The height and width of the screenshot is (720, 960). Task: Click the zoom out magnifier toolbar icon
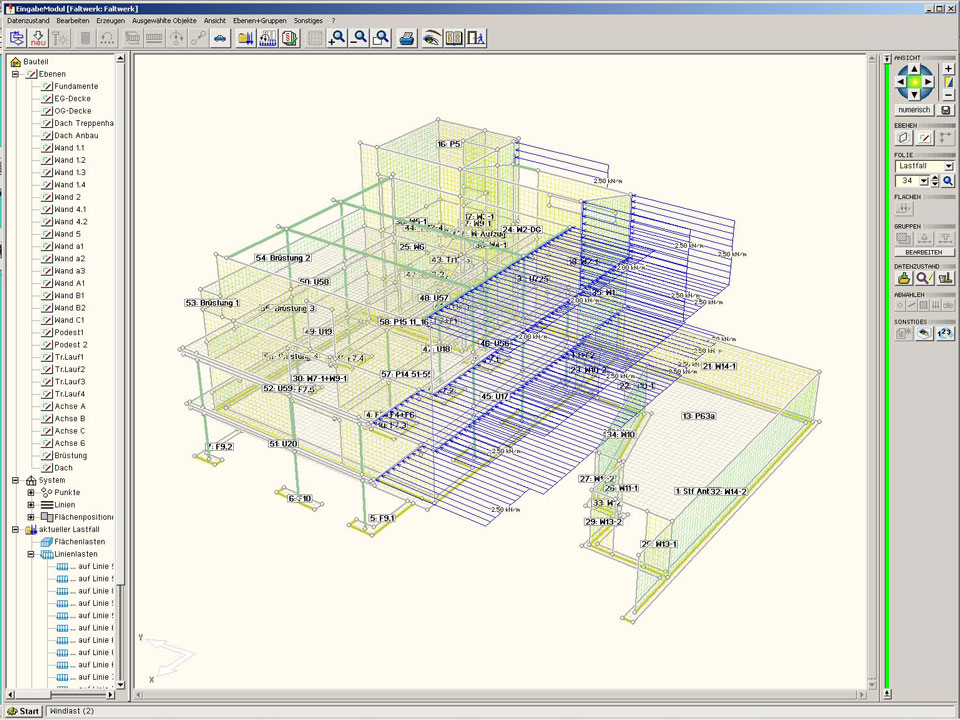tap(359, 38)
